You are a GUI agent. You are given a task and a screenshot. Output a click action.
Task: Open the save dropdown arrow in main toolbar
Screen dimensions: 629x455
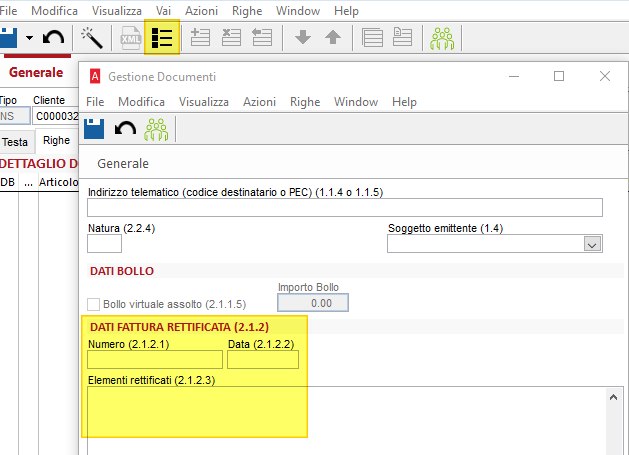(29, 38)
